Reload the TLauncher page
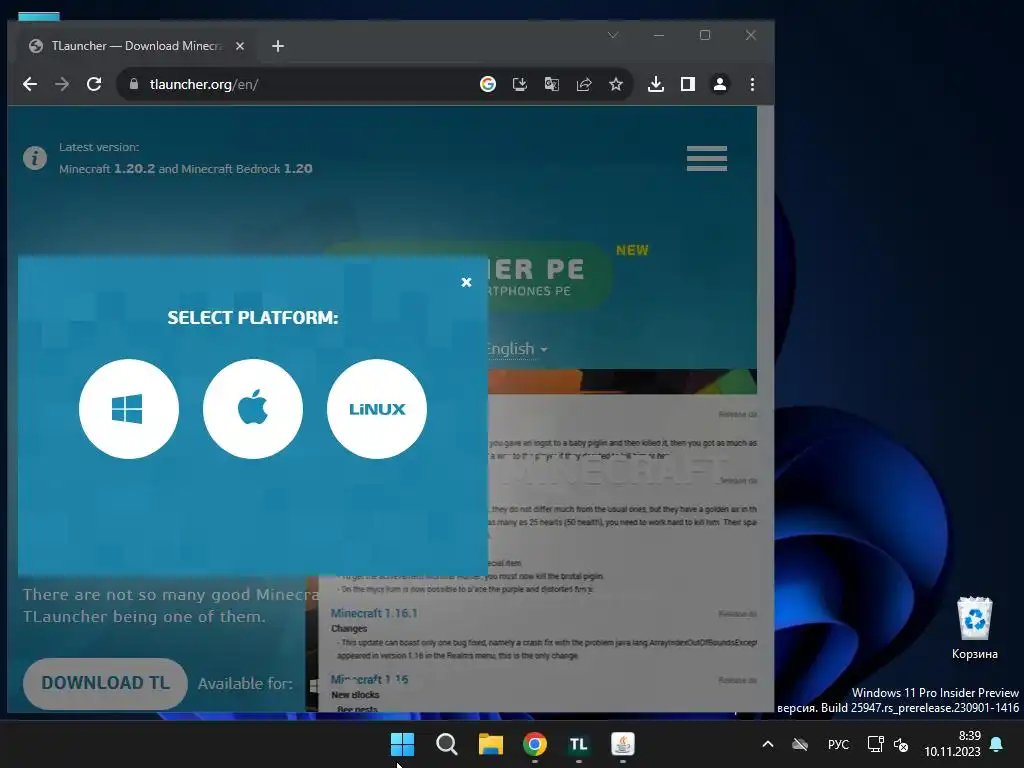The height and width of the screenshot is (768, 1024). coord(94,84)
